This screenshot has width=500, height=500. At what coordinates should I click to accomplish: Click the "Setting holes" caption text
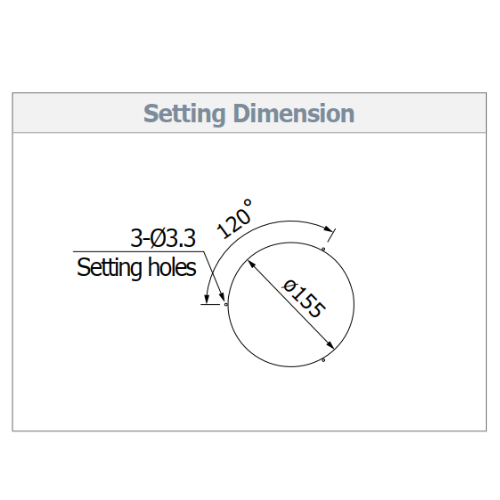point(136,268)
